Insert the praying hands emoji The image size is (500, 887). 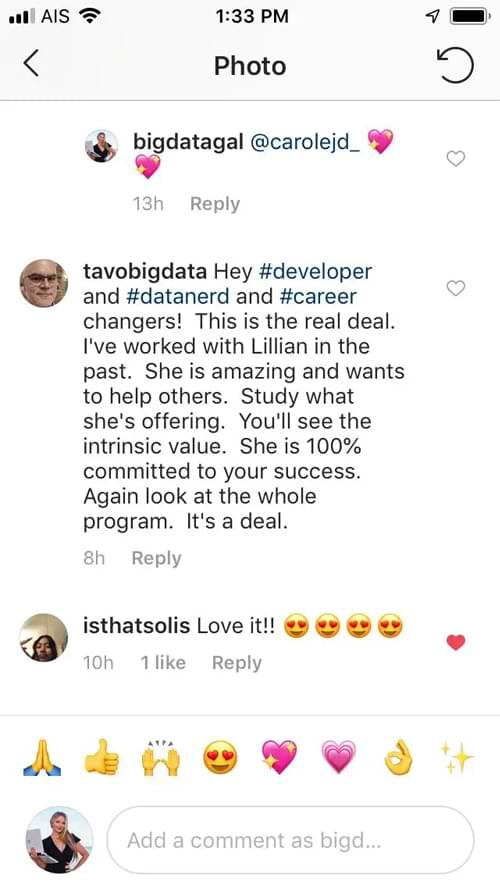point(42,758)
